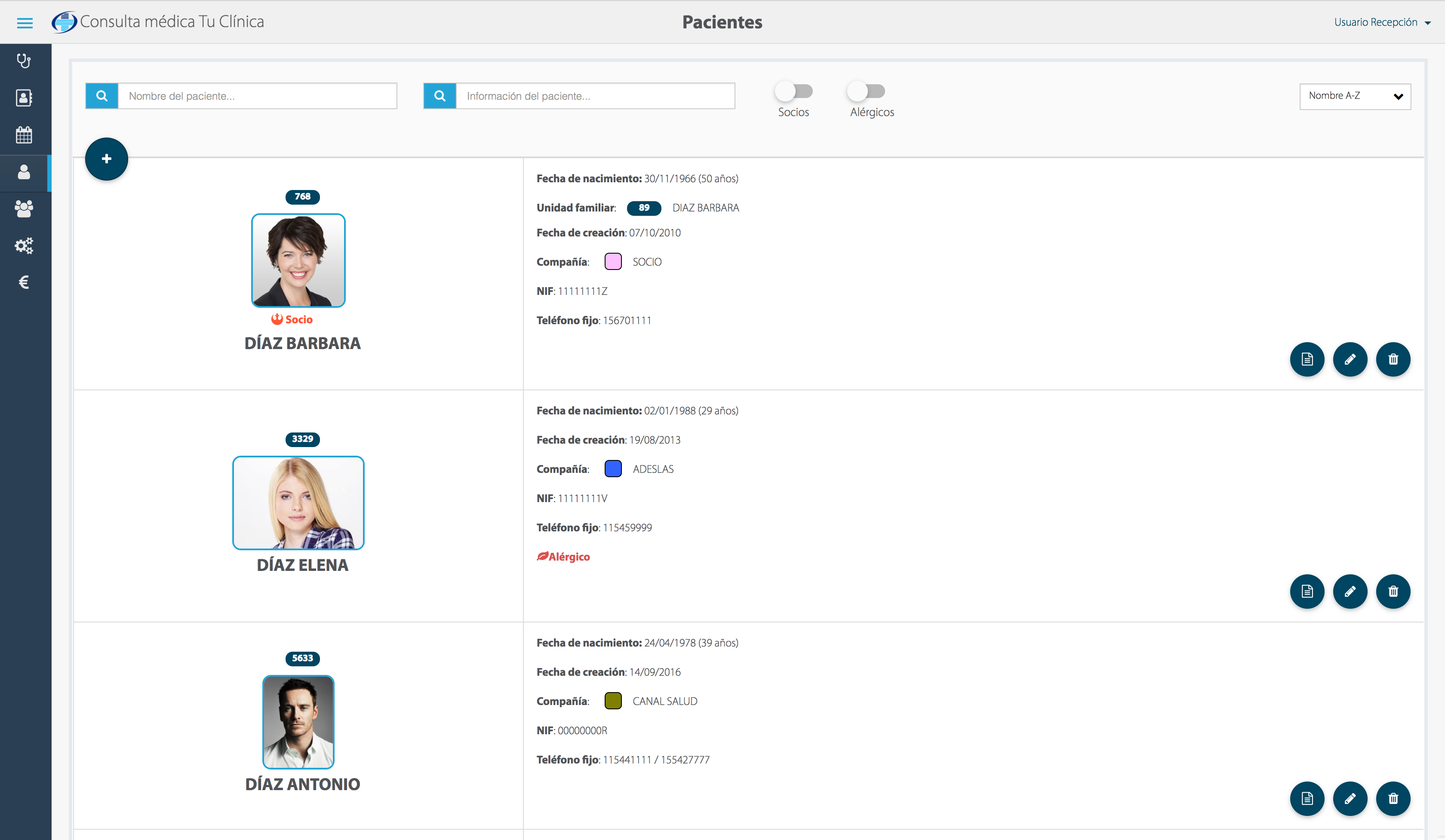Open the contacts book sidebar icon

tap(24, 98)
